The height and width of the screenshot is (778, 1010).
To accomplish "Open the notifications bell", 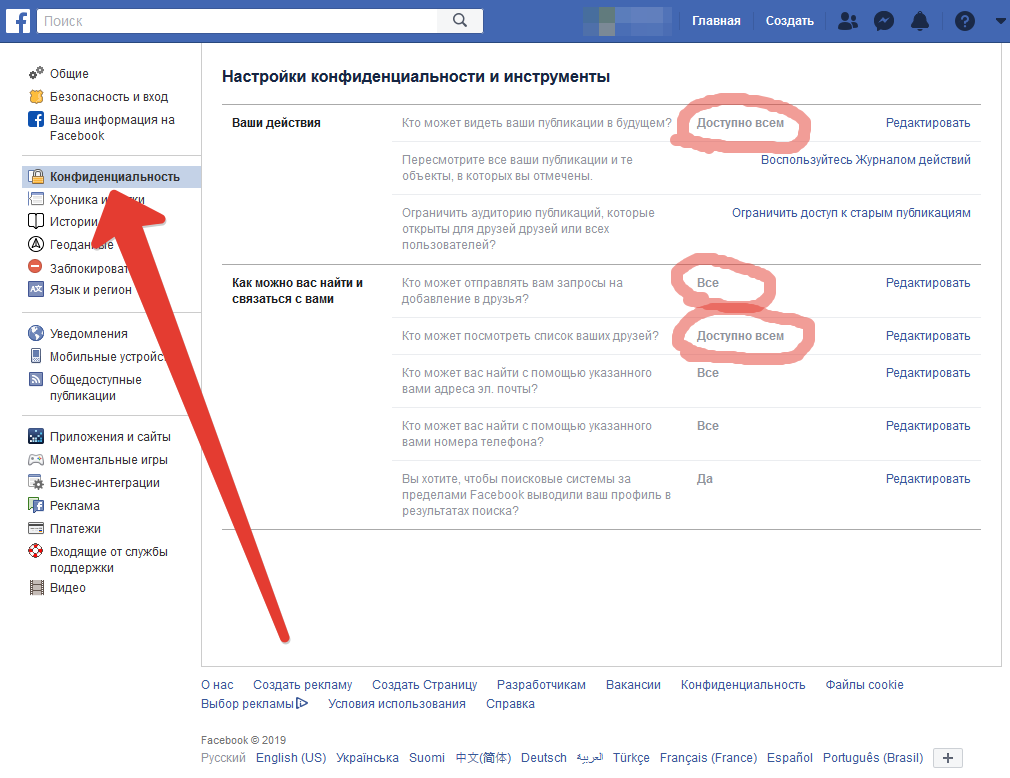I will (920, 21).
